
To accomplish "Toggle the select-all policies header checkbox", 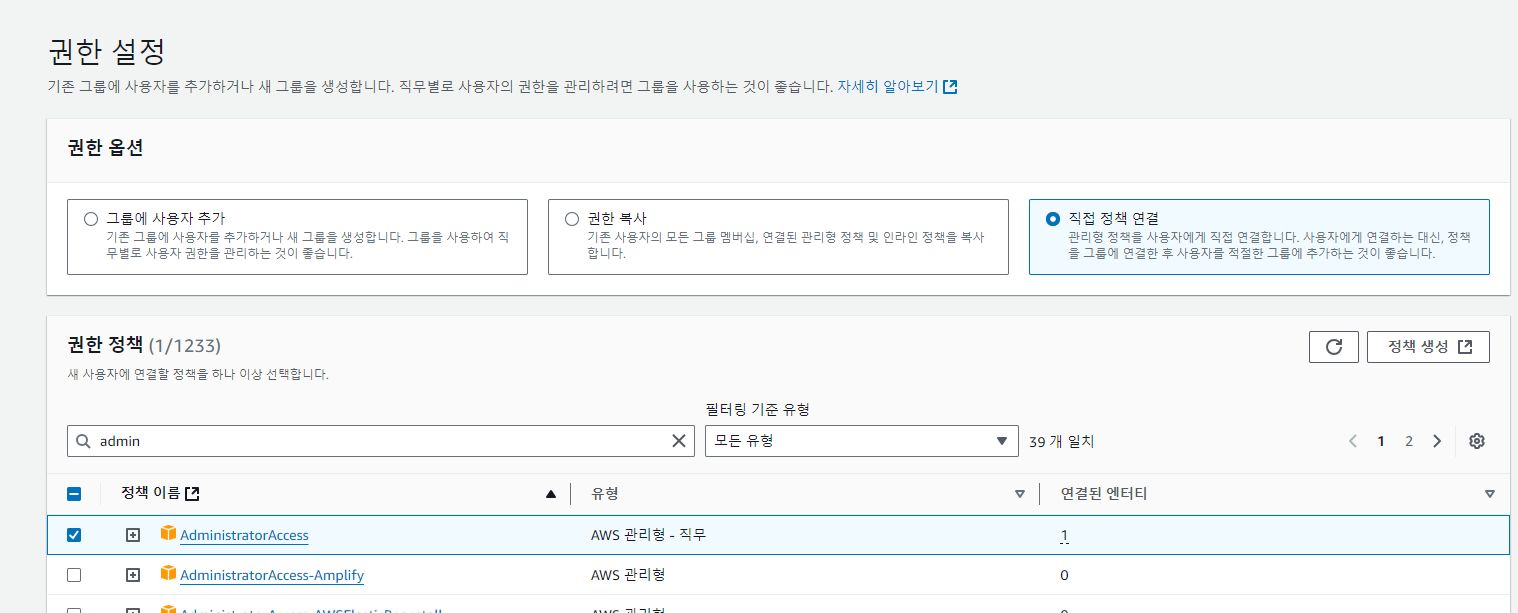I will pyautogui.click(x=74, y=494).
